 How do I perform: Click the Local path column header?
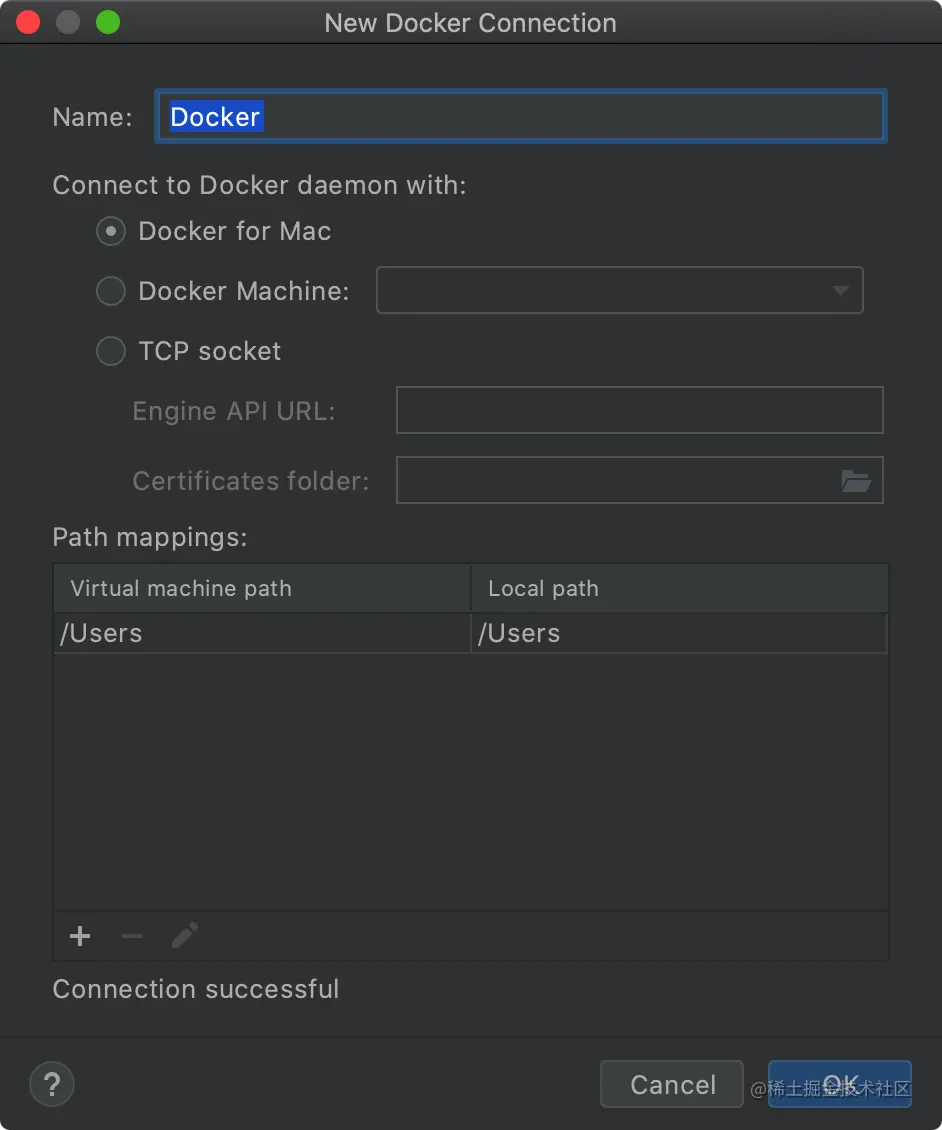[679, 588]
